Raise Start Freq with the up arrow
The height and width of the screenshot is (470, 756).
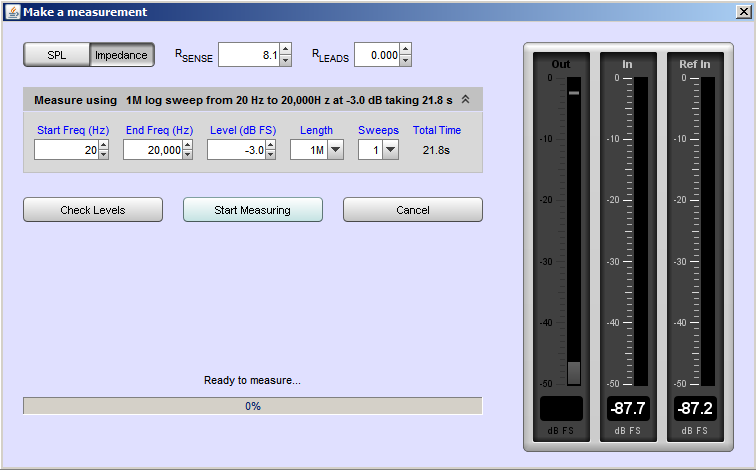point(104,145)
